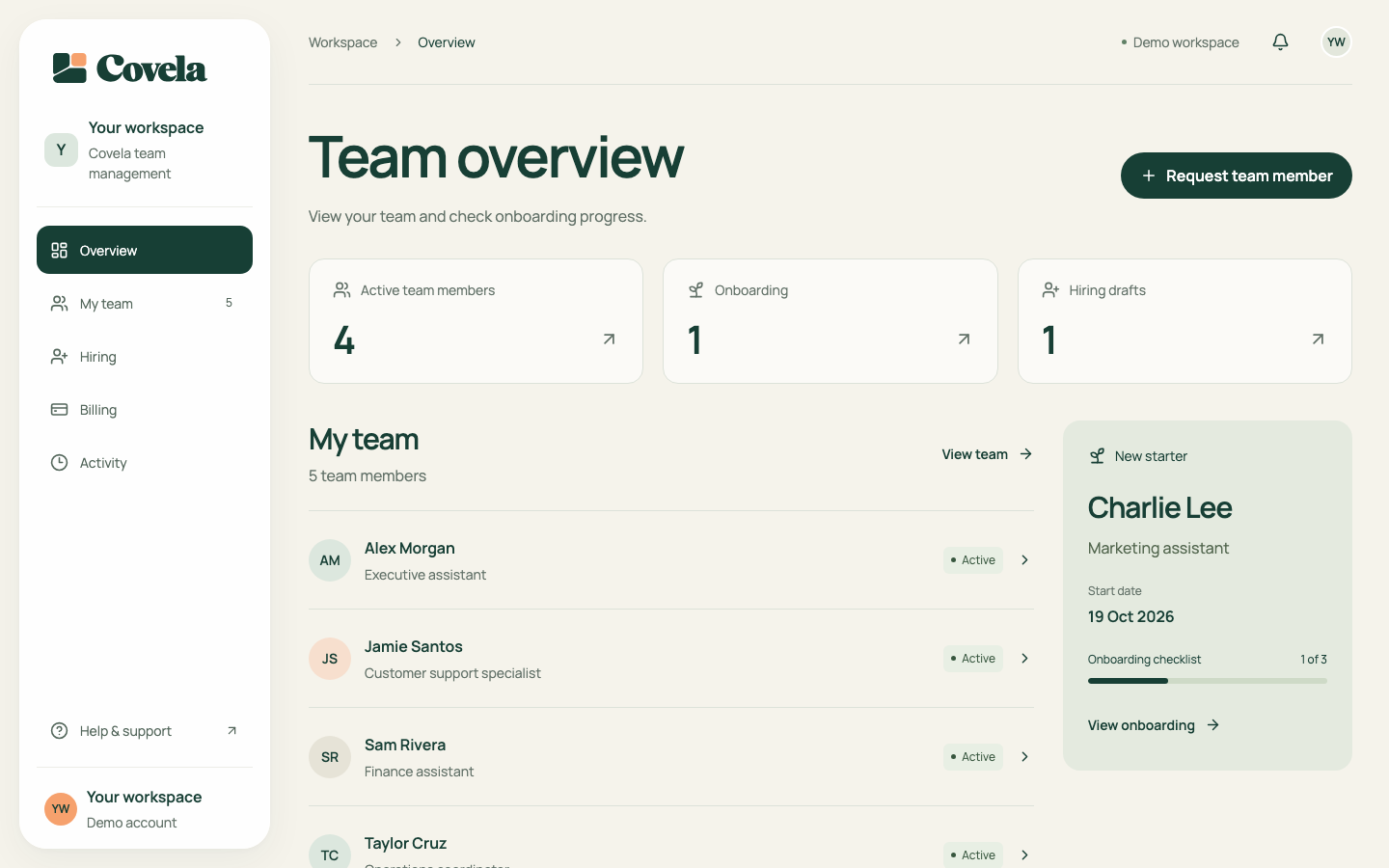Click the Covela logo icon
The image size is (1389, 868).
tap(69, 68)
